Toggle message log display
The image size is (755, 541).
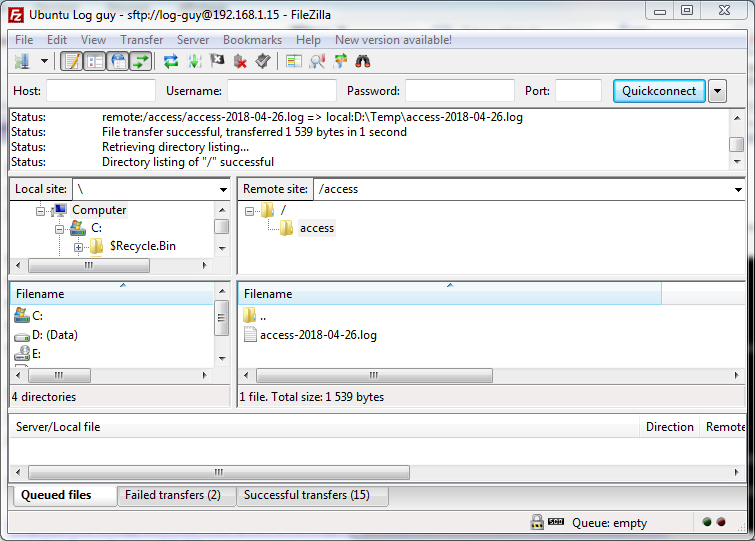pos(72,62)
